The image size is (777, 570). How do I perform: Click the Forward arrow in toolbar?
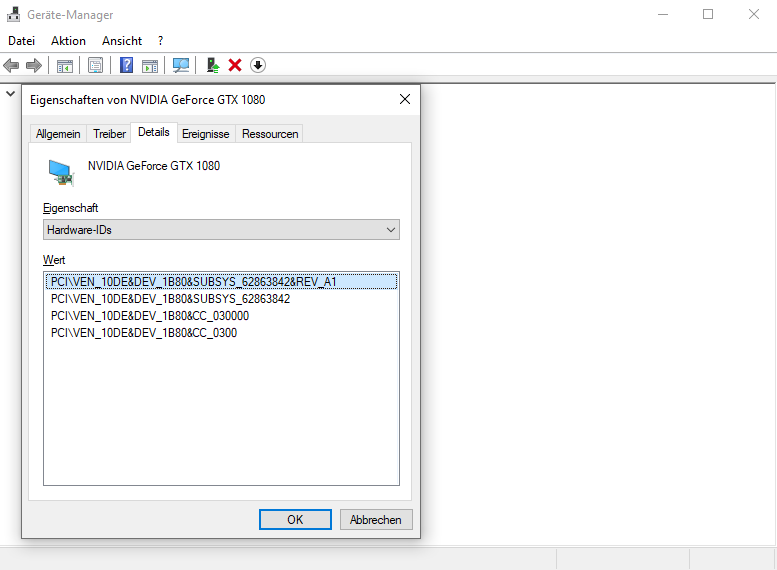click(34, 65)
